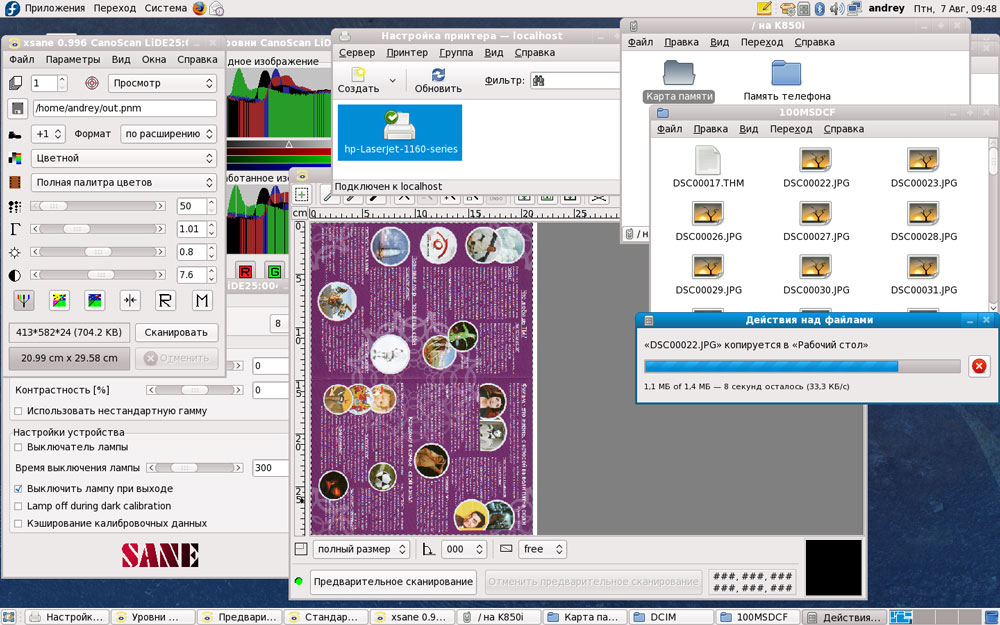Enable Lamp off during dark calibration
1000x625 pixels.
[18, 506]
